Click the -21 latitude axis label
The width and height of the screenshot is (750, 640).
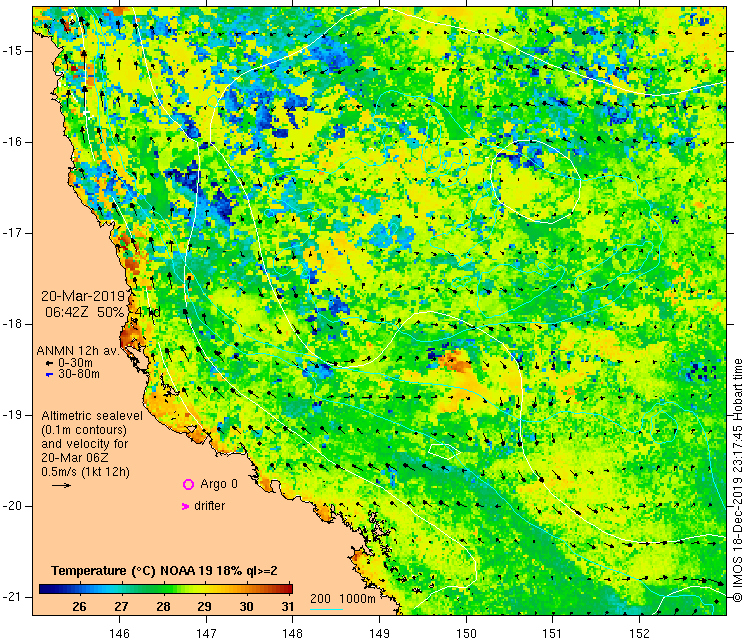[11, 597]
